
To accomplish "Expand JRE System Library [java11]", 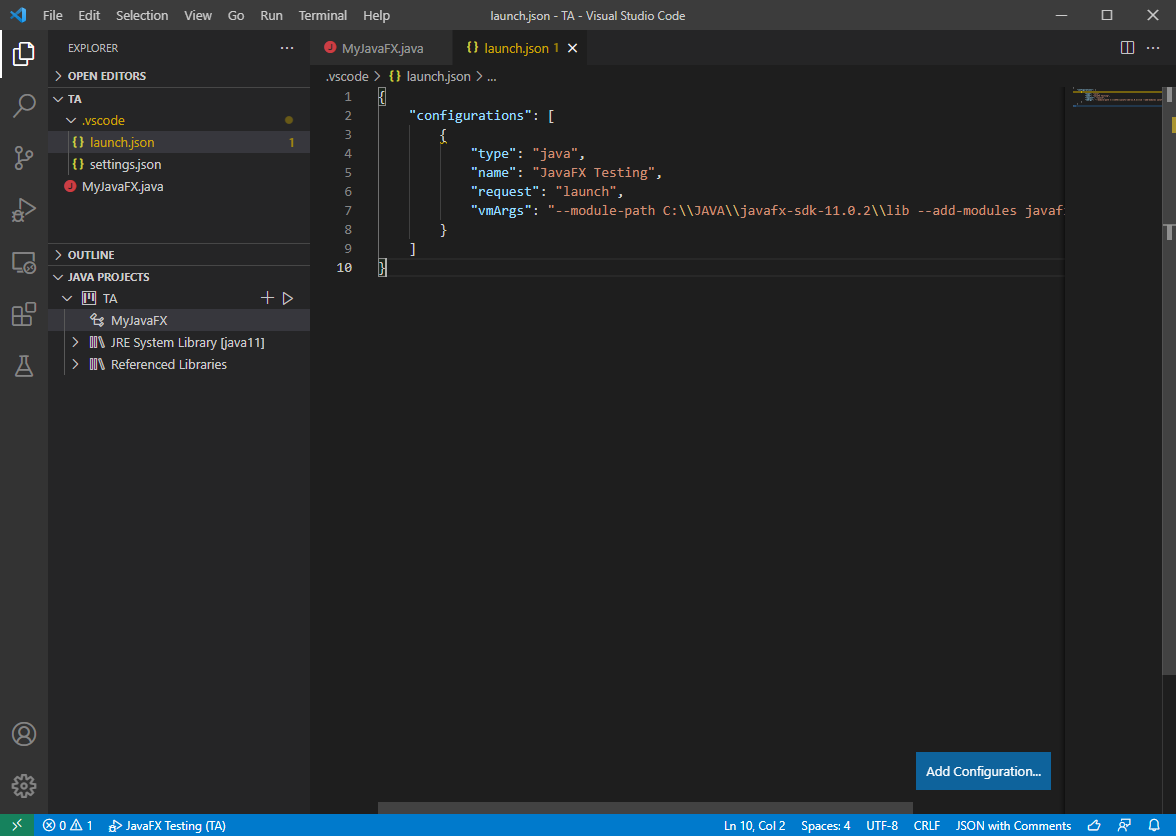I will pos(75,343).
